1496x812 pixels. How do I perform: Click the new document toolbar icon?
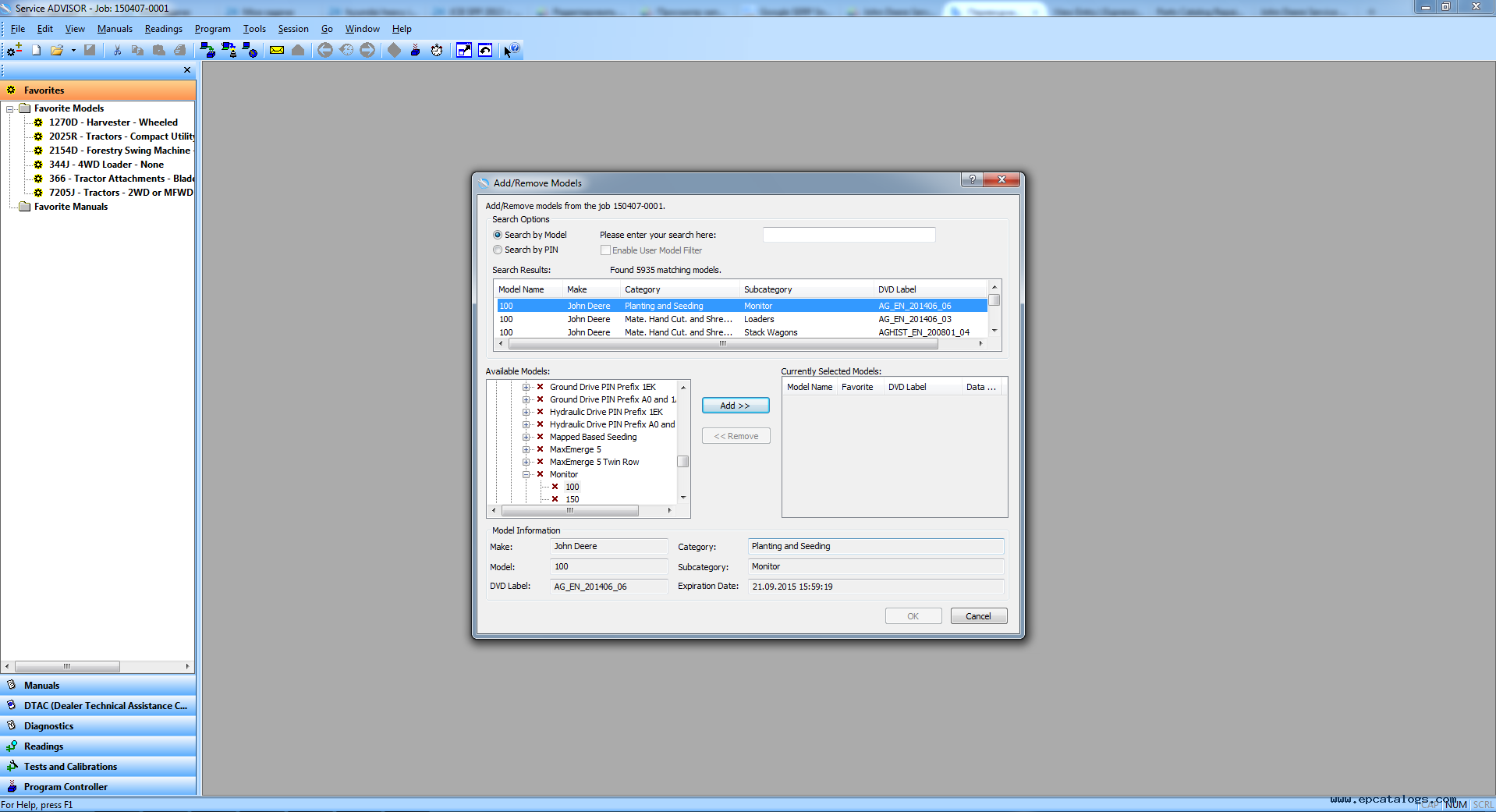pyautogui.click(x=36, y=50)
